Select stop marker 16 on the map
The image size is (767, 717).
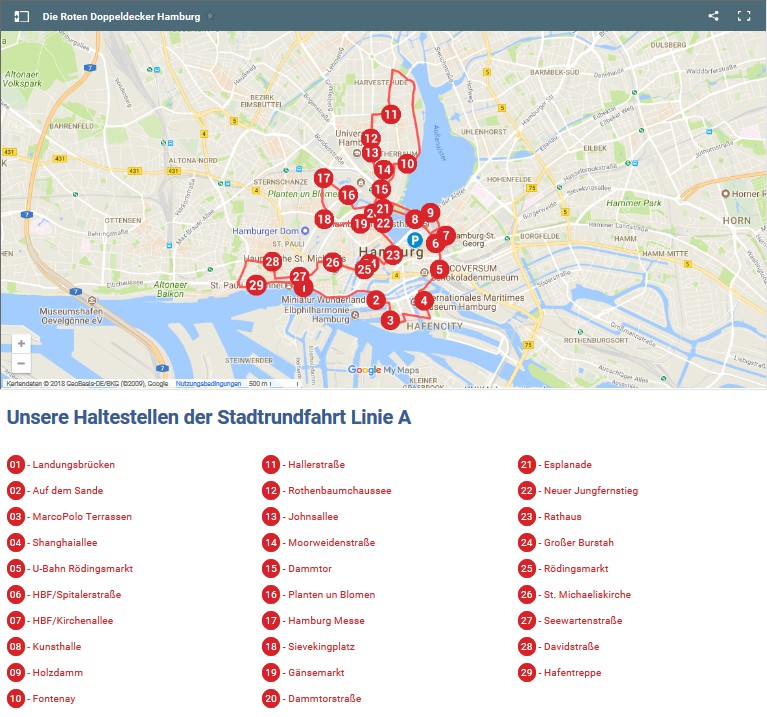click(x=348, y=195)
